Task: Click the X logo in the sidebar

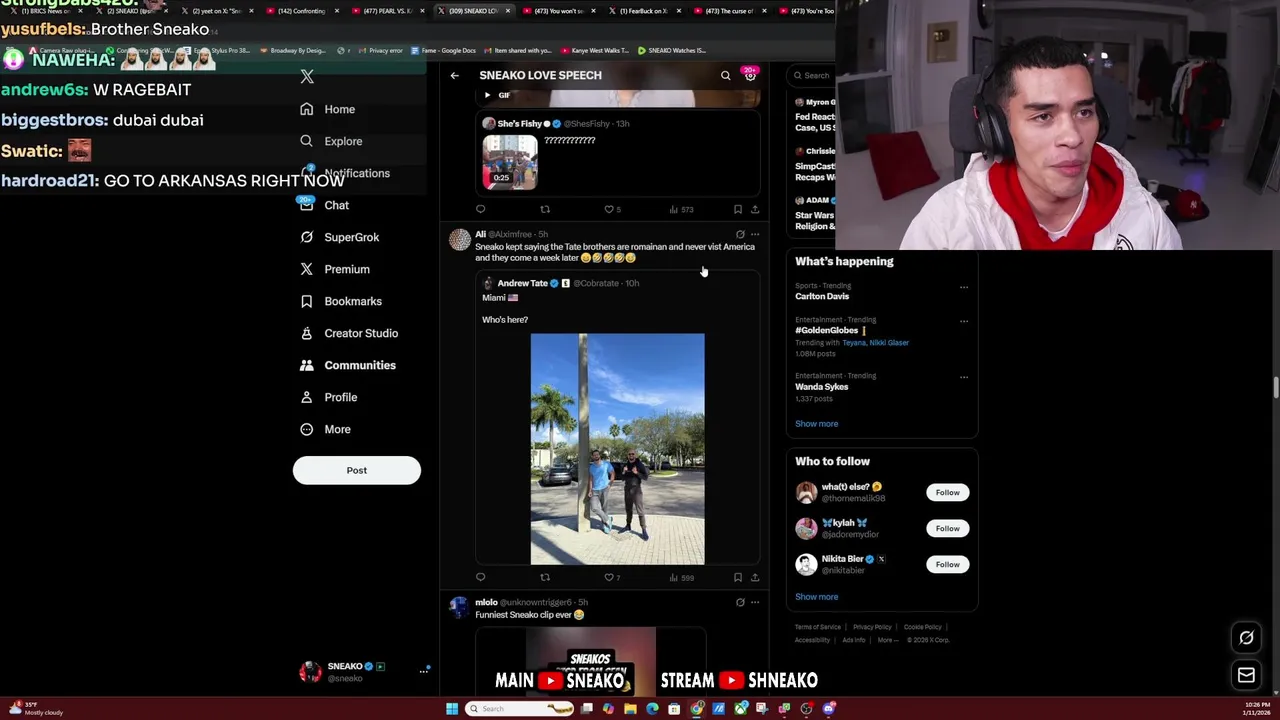Action: [x=307, y=77]
